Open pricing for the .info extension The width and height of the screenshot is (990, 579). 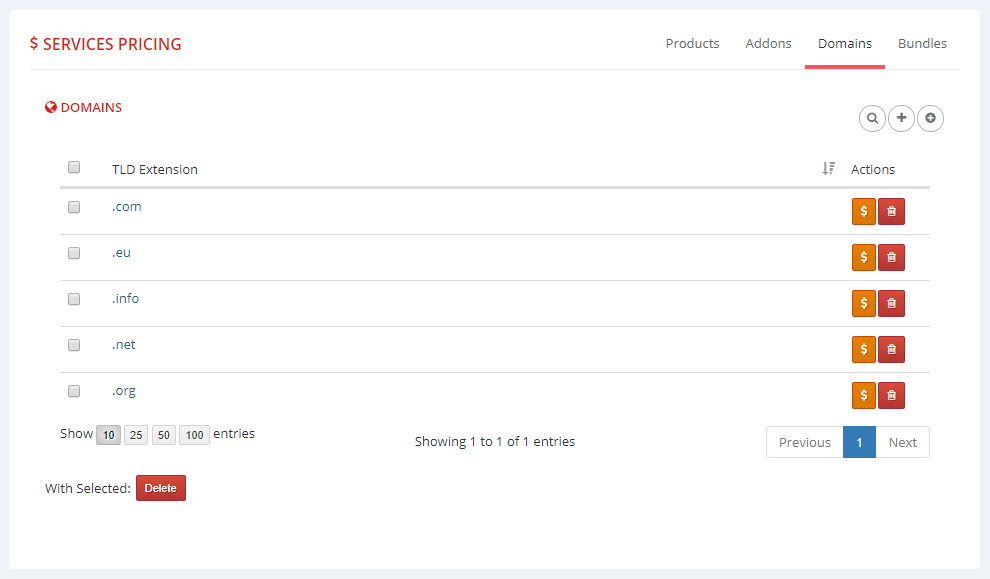[x=863, y=303]
